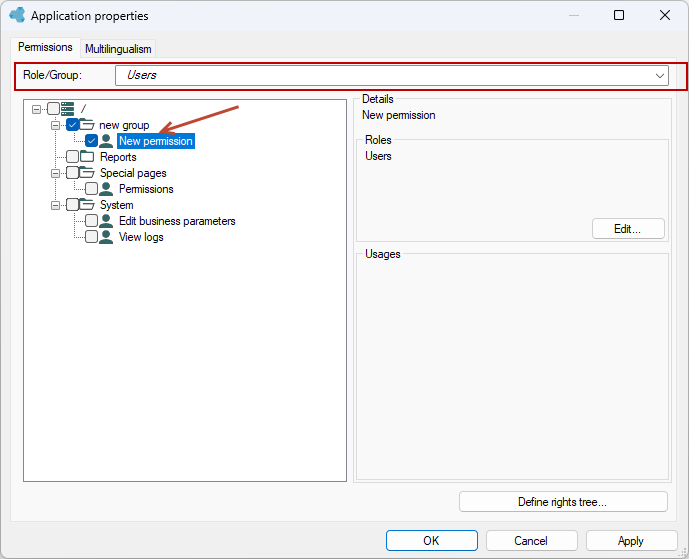Select the new group tree item
The image size is (689, 559).
124,125
